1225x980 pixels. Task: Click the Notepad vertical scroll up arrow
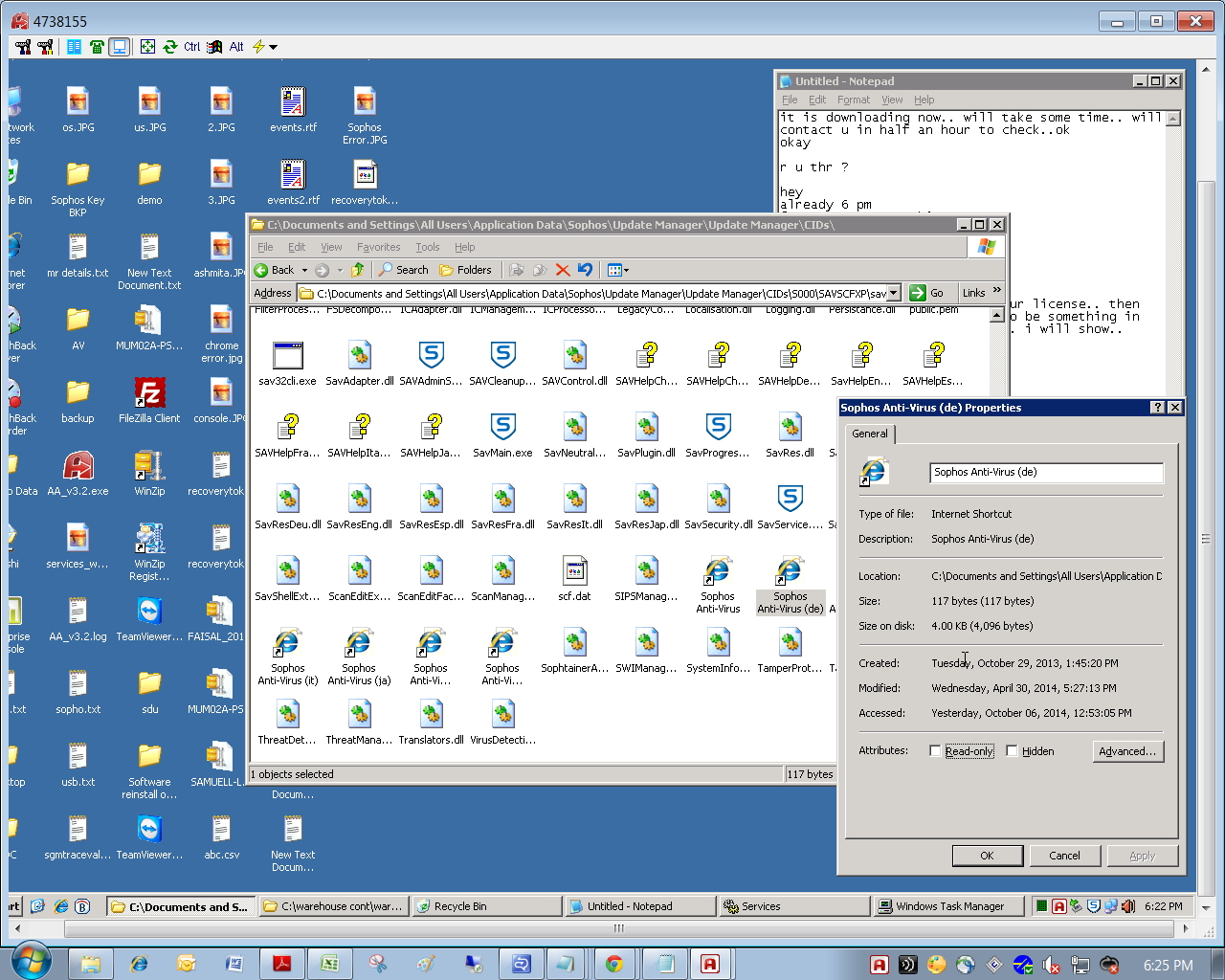(x=1173, y=119)
